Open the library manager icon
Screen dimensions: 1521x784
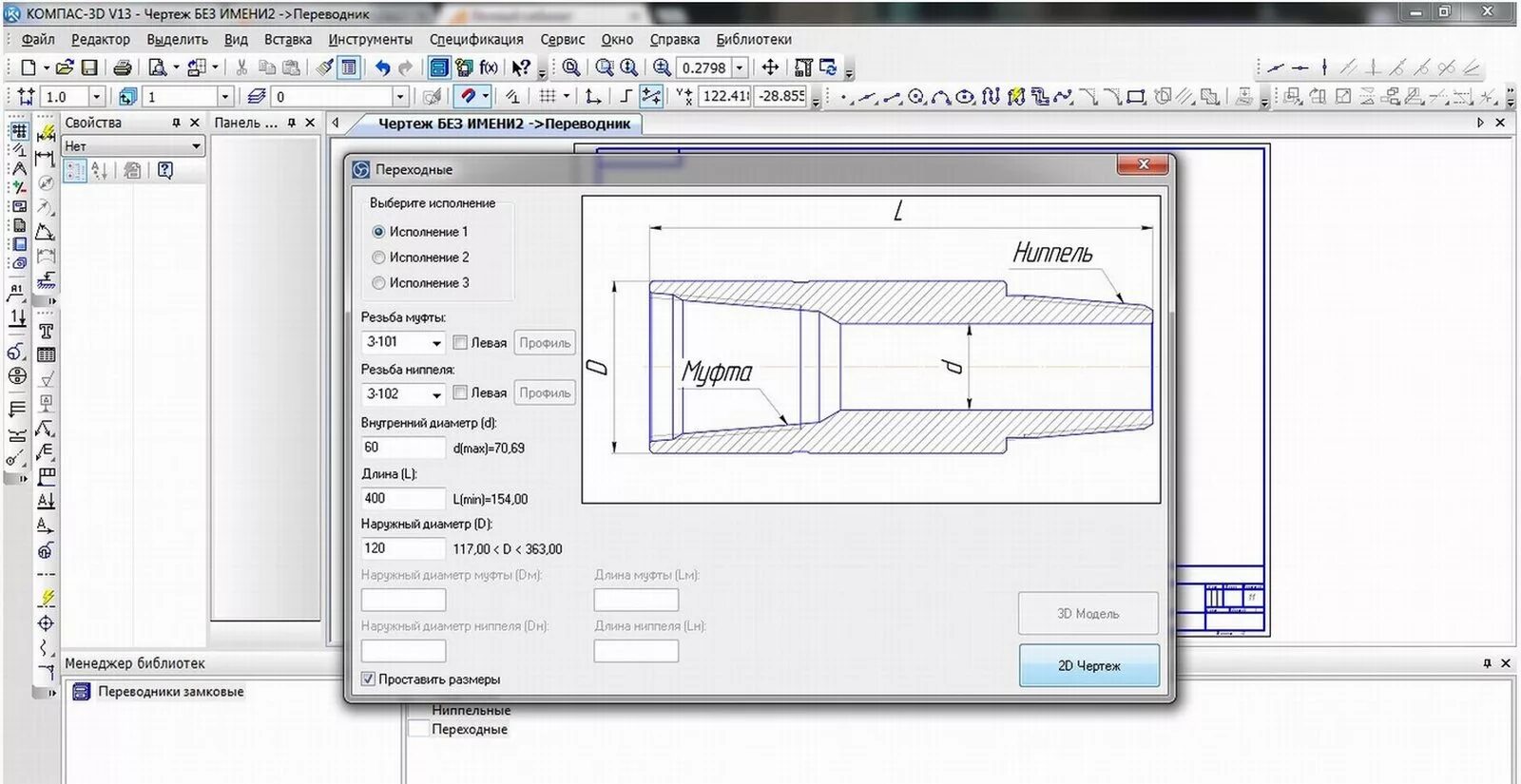438,67
